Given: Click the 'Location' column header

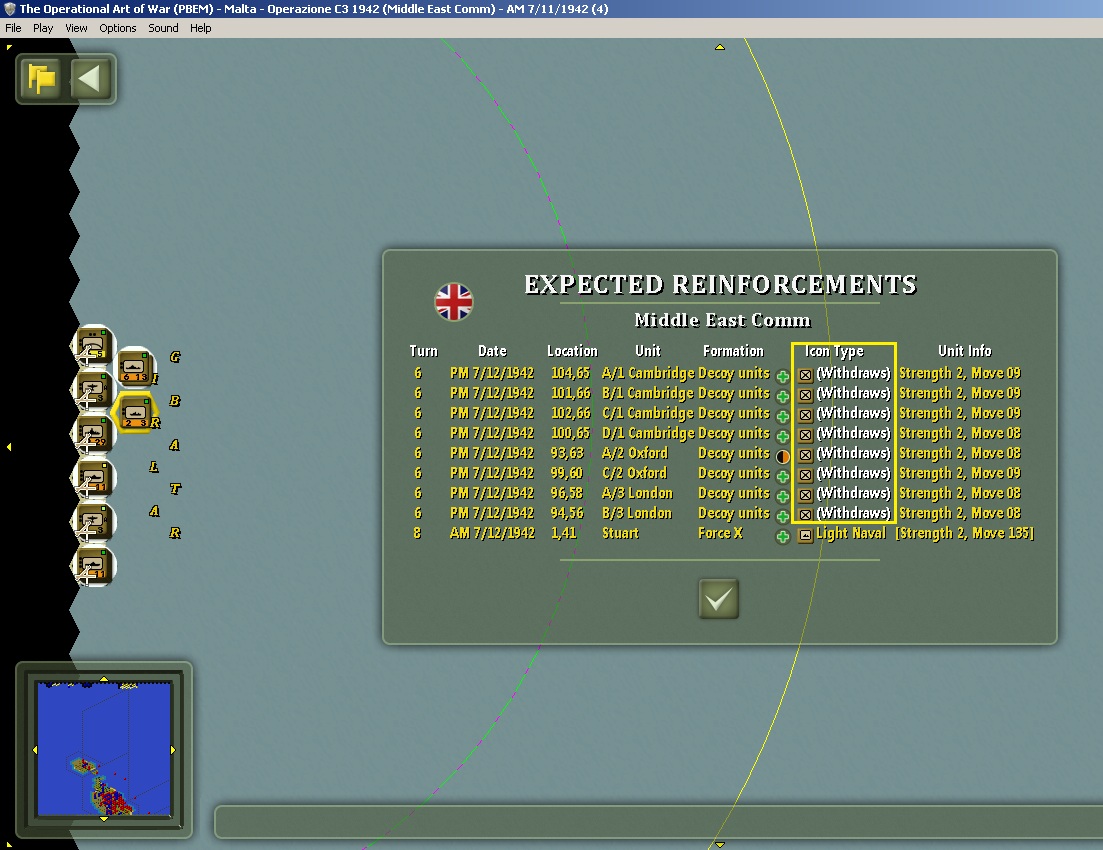Looking at the screenshot, I should pos(572,350).
